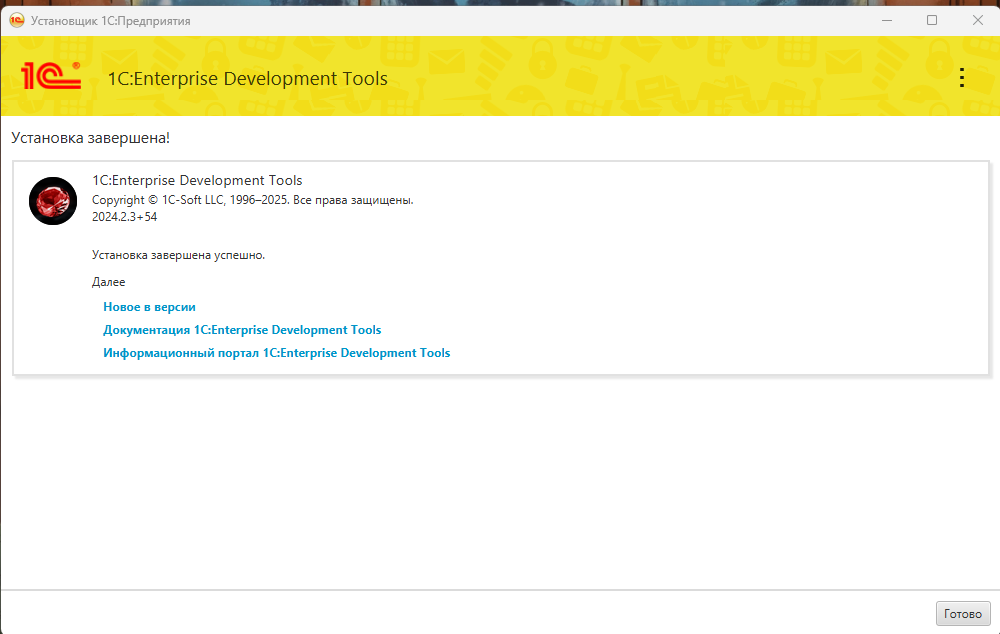Click the "Готово" button

click(x=963, y=614)
